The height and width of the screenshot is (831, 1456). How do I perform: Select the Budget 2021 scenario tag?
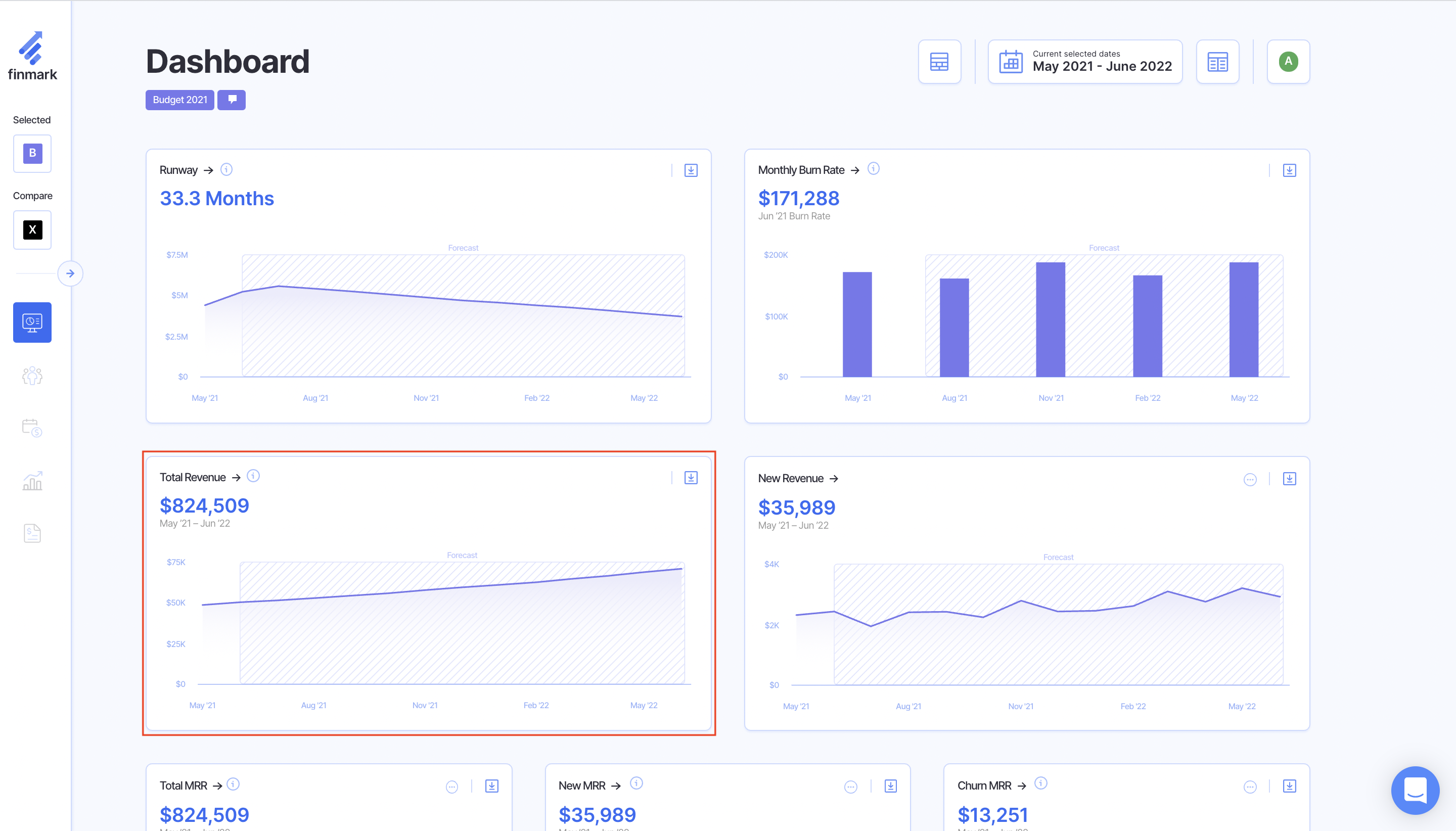pyautogui.click(x=180, y=100)
